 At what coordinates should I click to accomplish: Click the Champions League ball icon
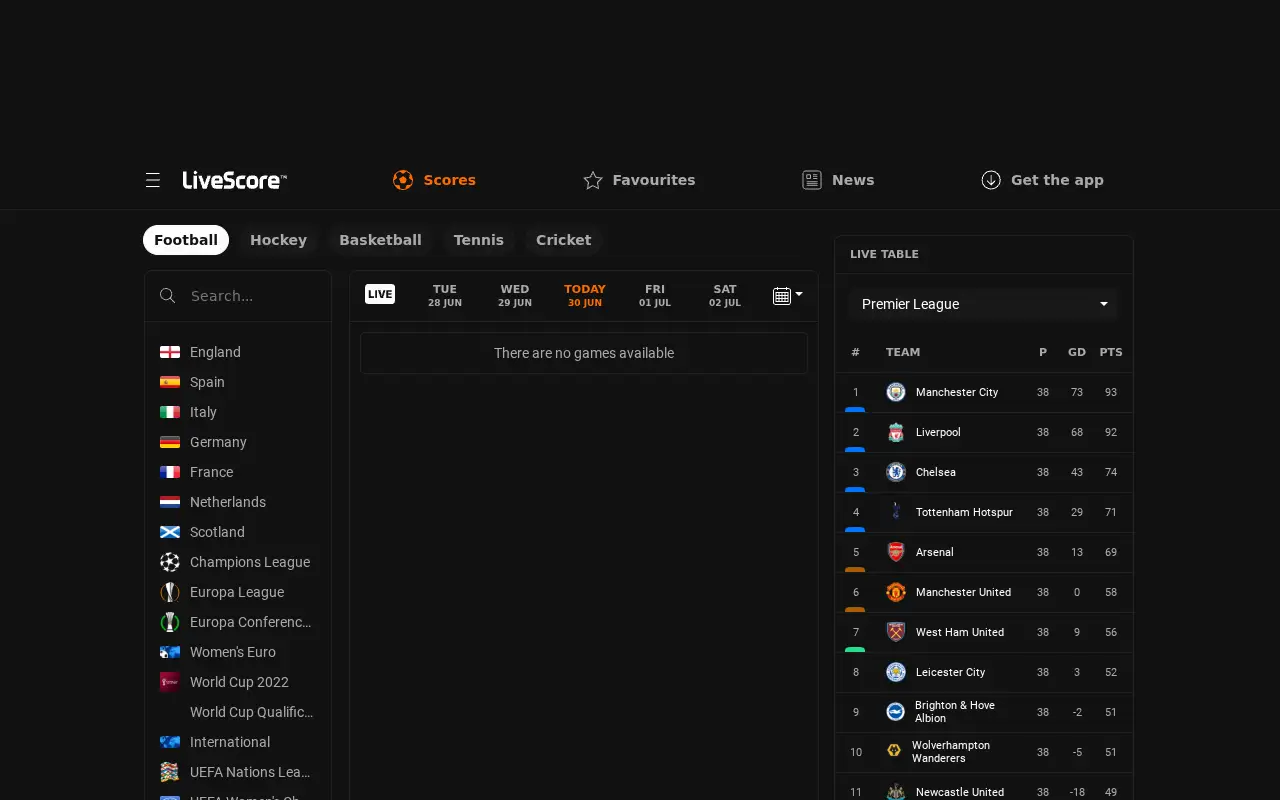170,562
